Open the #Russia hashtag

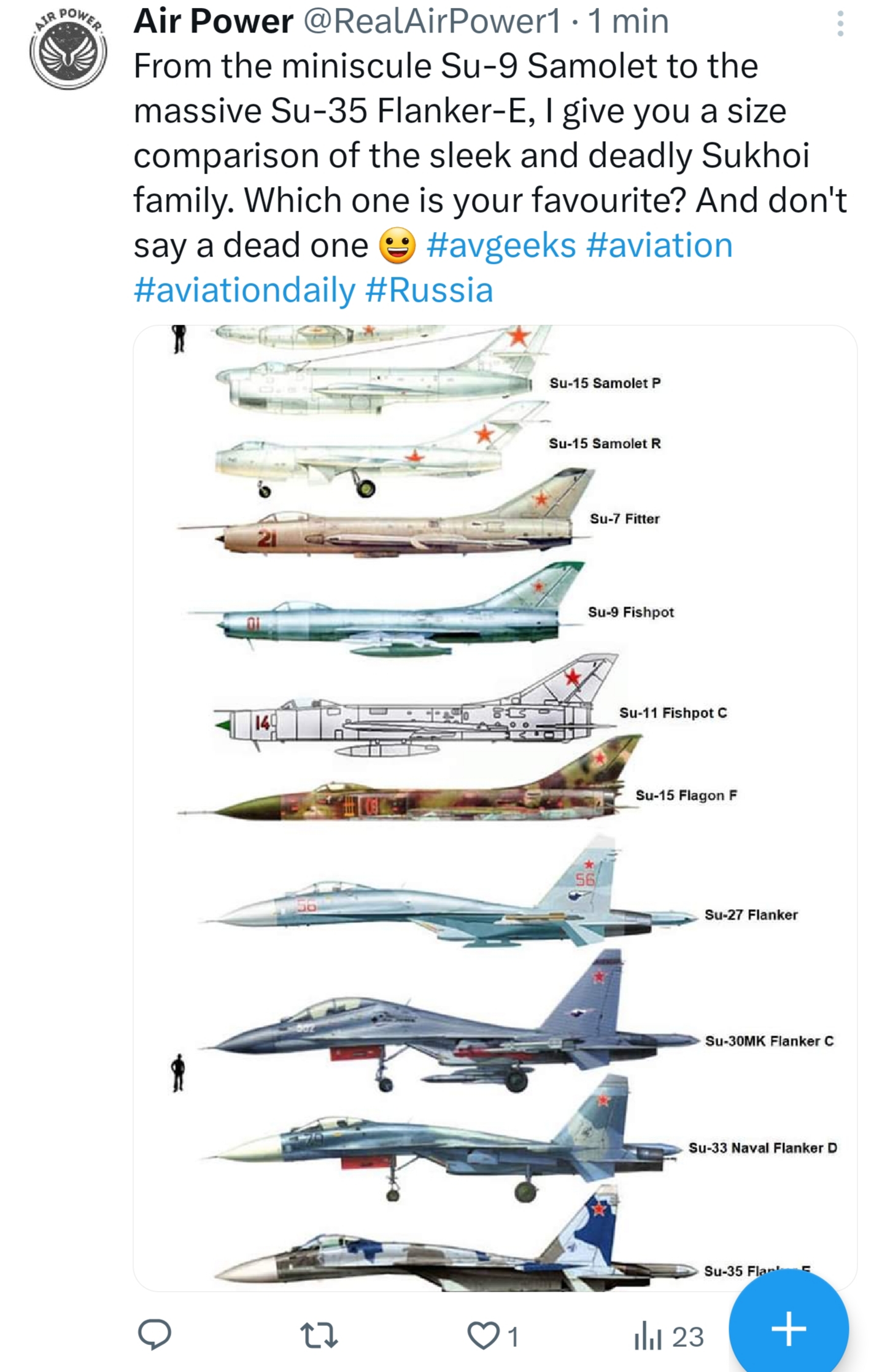pos(429,290)
